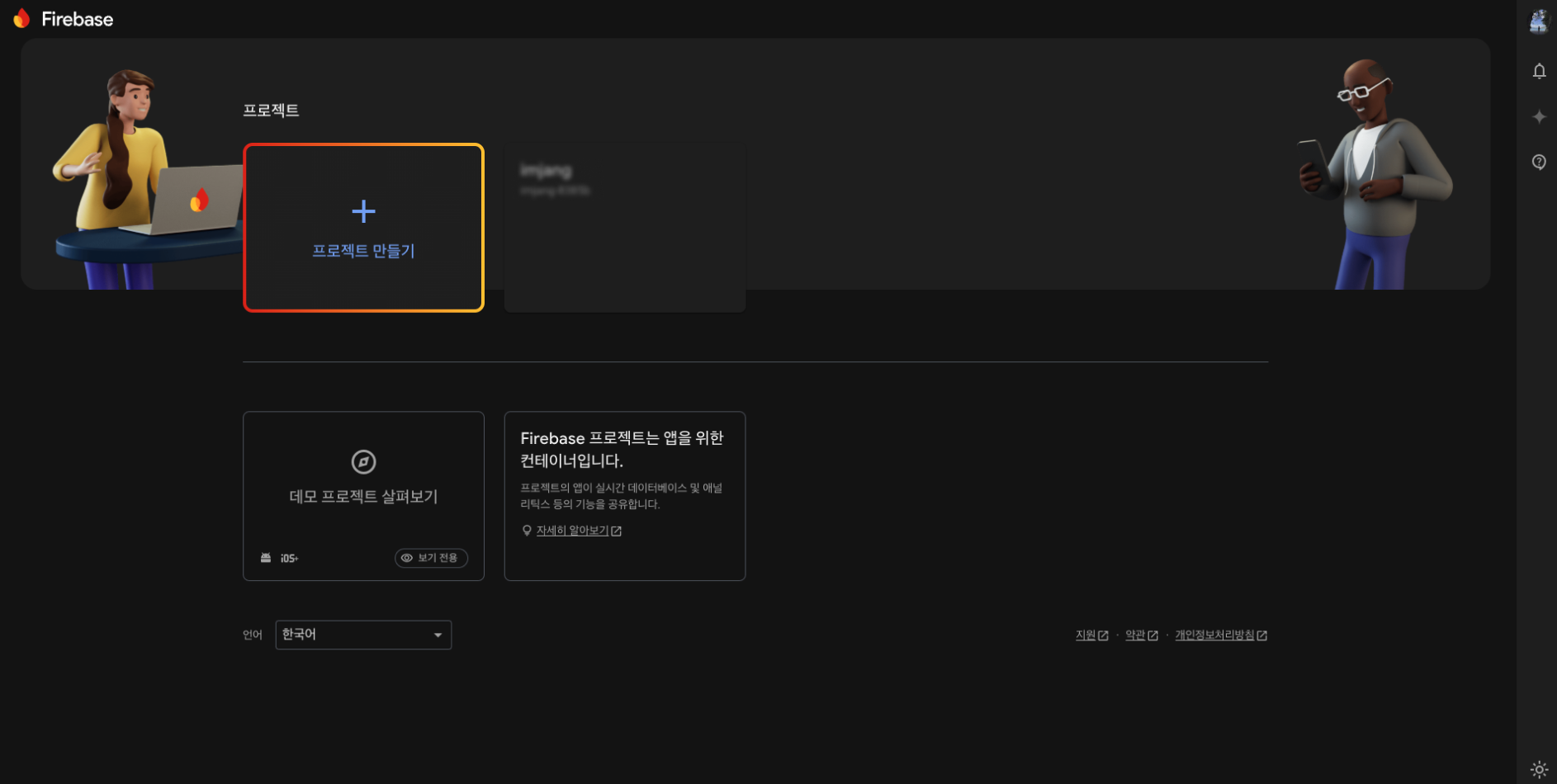Click the lightbulb icon near 자세히 알아보기
The width and height of the screenshot is (1557, 784).
(527, 531)
